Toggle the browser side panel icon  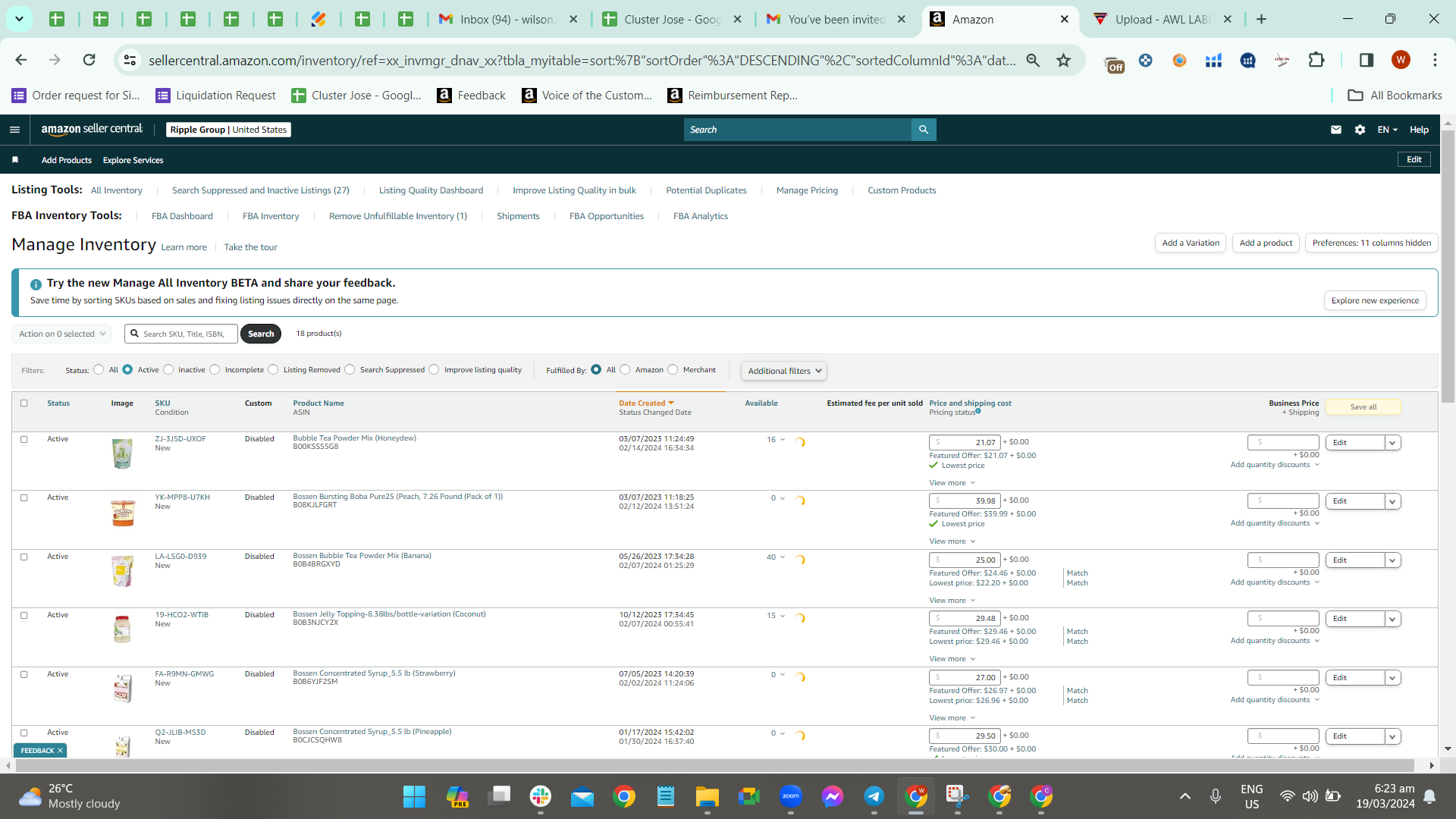click(1367, 60)
